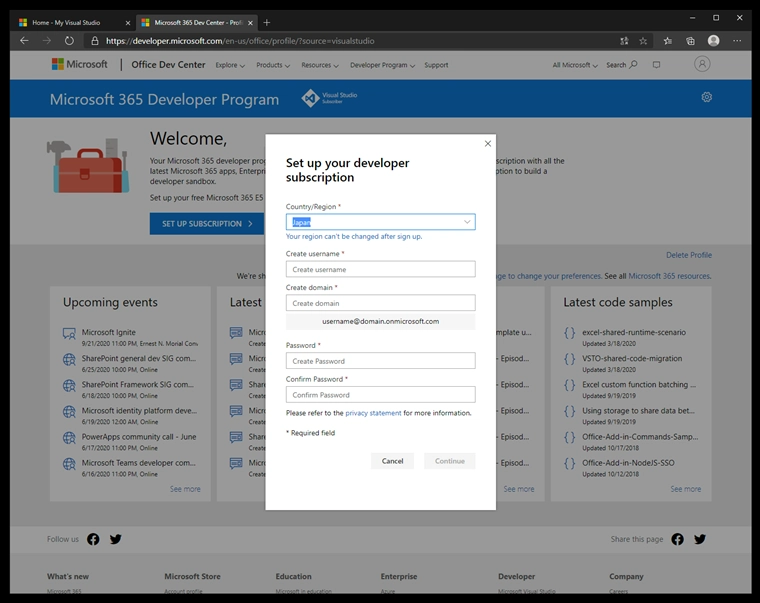The height and width of the screenshot is (603, 760).
Task: Share this page on Facebook
Action: [678, 539]
